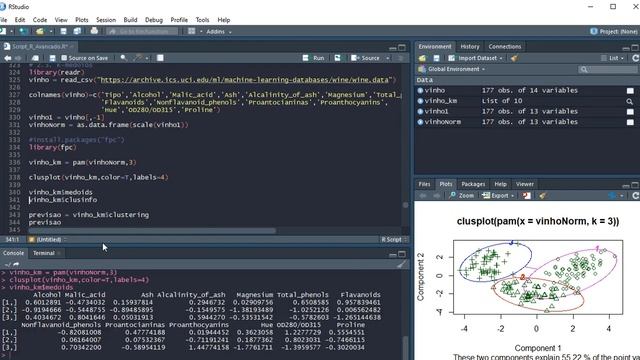Open the View menu

61,20
